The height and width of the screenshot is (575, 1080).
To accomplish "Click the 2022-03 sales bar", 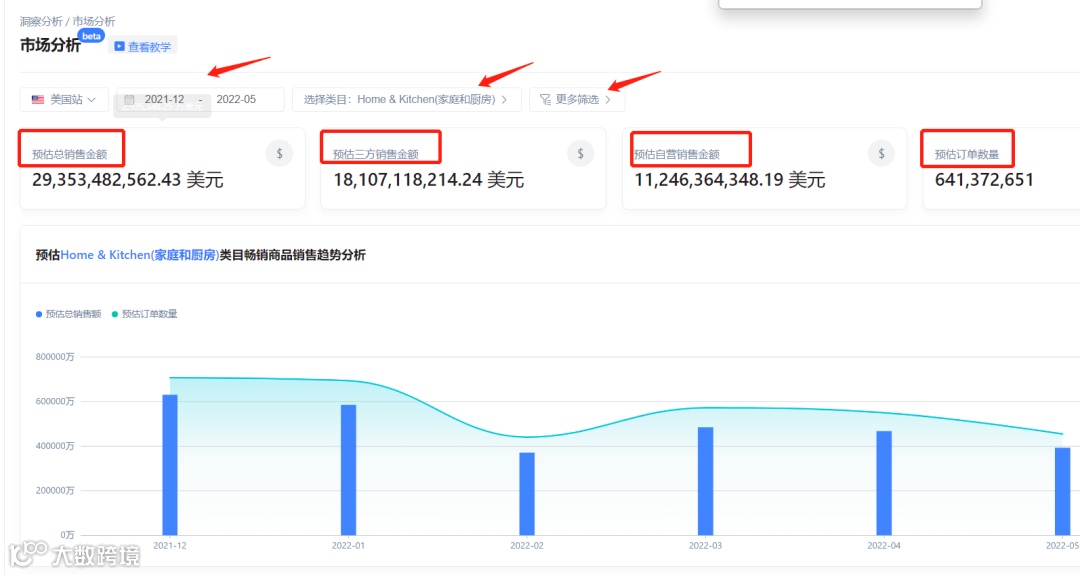I will [x=705, y=481].
